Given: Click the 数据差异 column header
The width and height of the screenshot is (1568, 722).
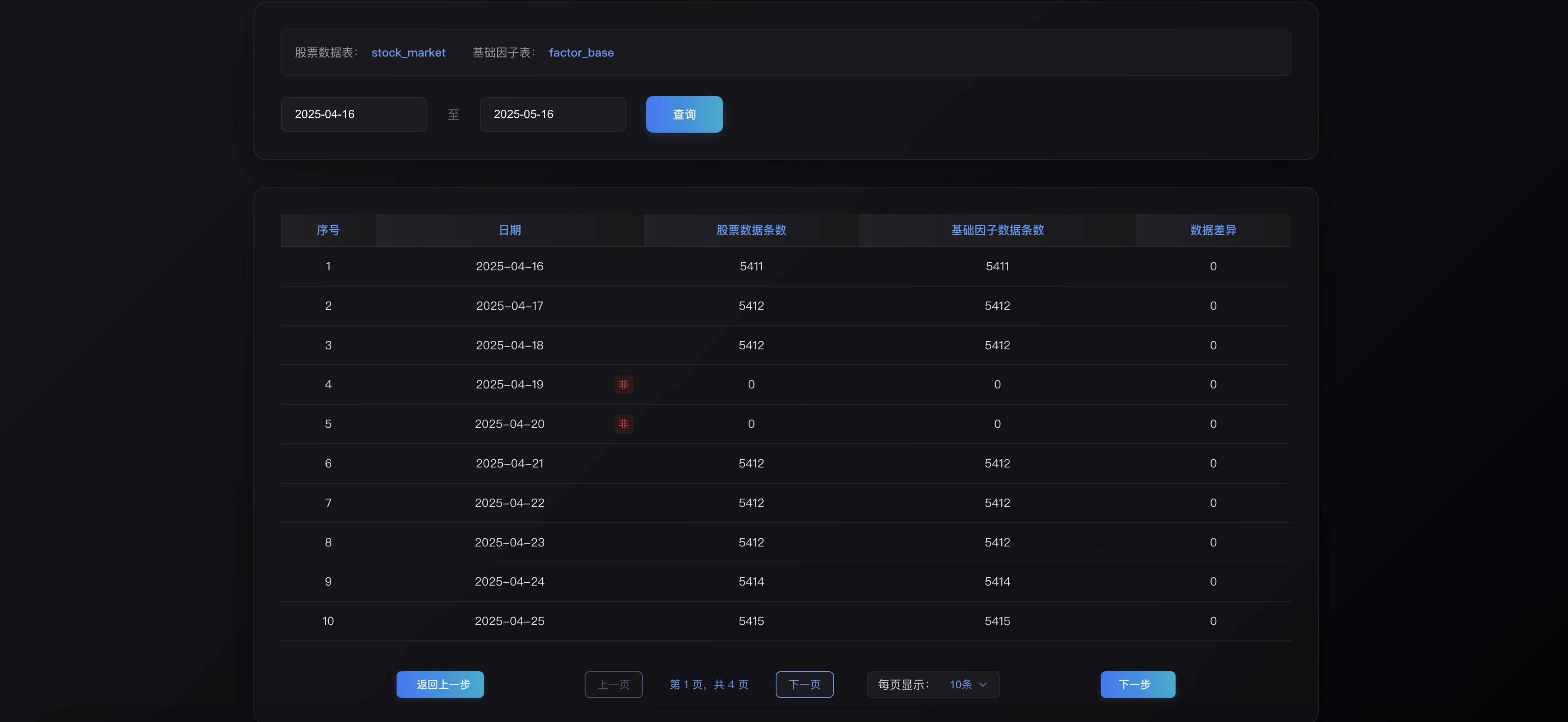Looking at the screenshot, I should point(1213,230).
